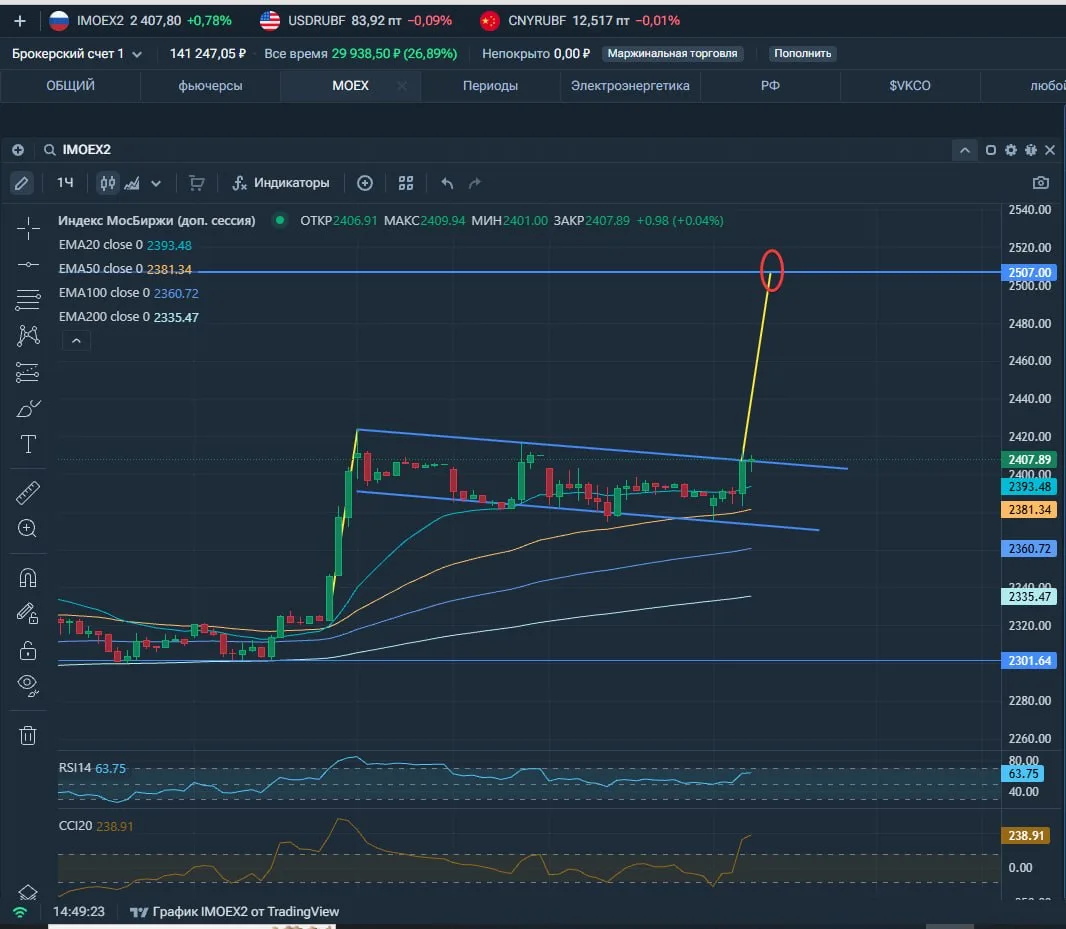Open the Fibonacci retracement tools

coord(28,299)
